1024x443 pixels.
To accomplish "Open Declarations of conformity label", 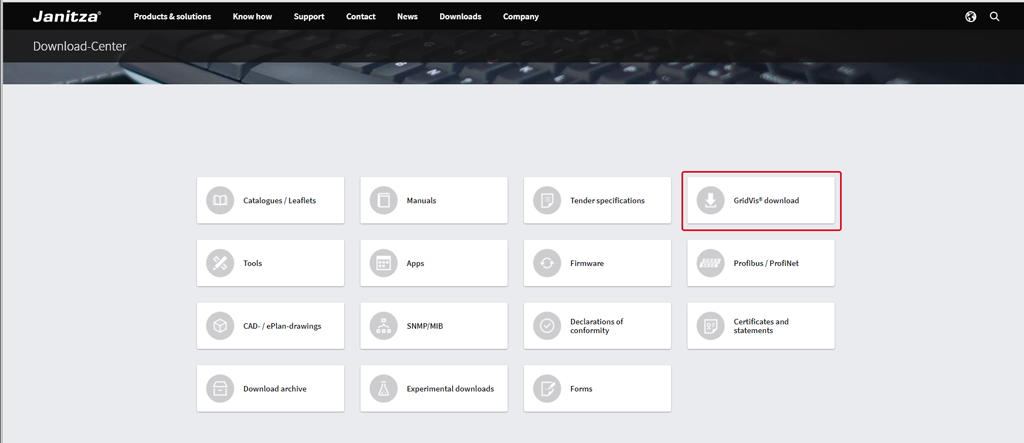I will [597, 326].
